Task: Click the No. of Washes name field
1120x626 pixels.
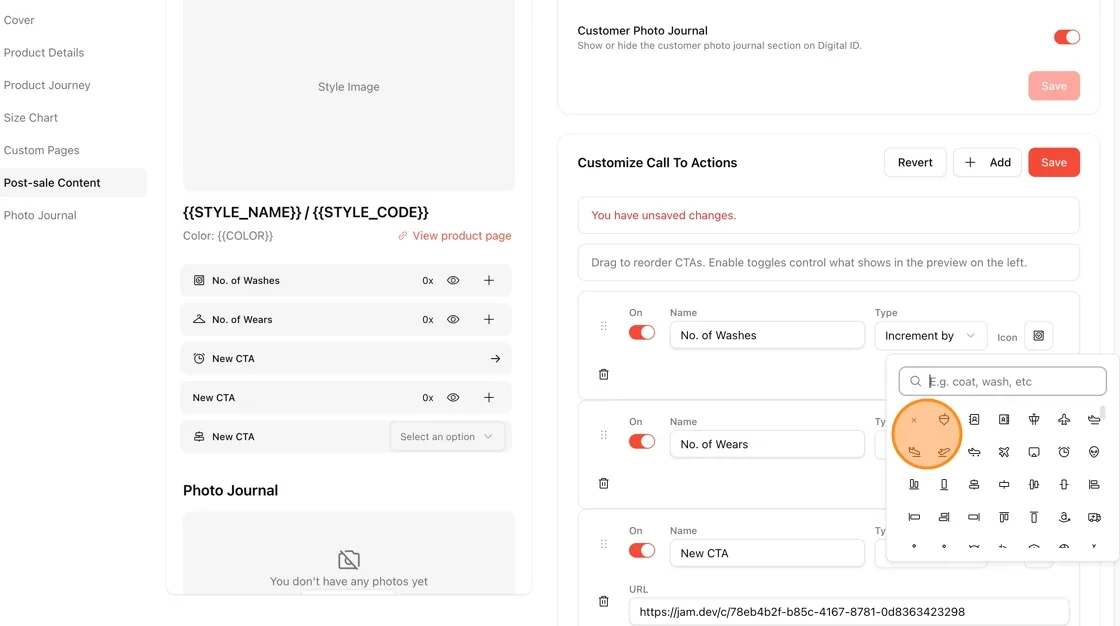Action: (x=767, y=335)
